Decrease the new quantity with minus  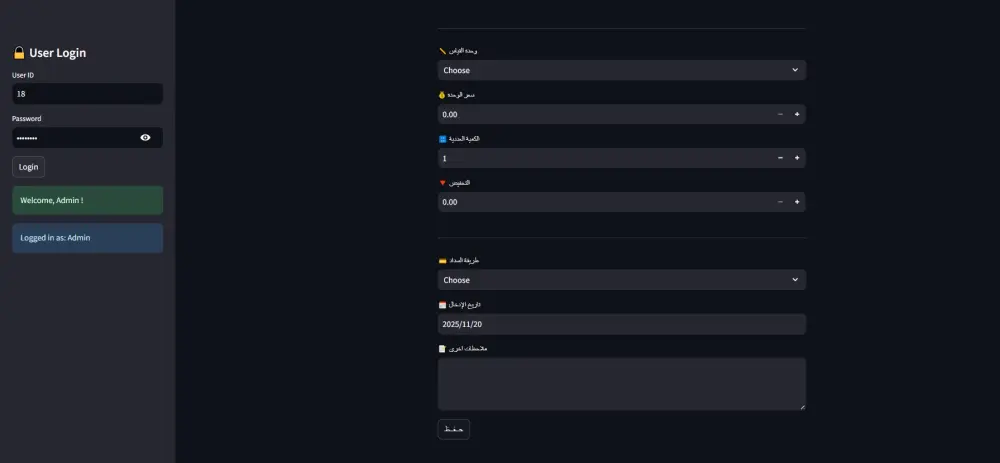780,158
